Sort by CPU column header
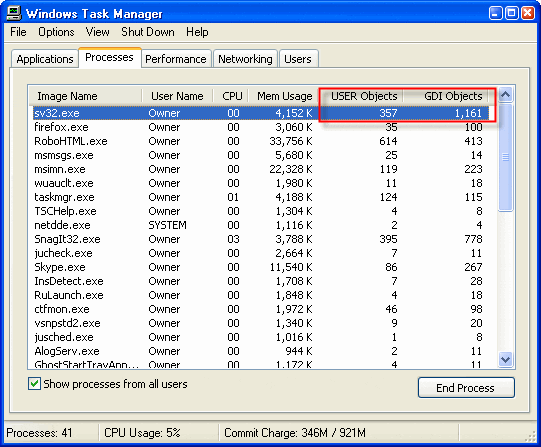 coord(231,96)
